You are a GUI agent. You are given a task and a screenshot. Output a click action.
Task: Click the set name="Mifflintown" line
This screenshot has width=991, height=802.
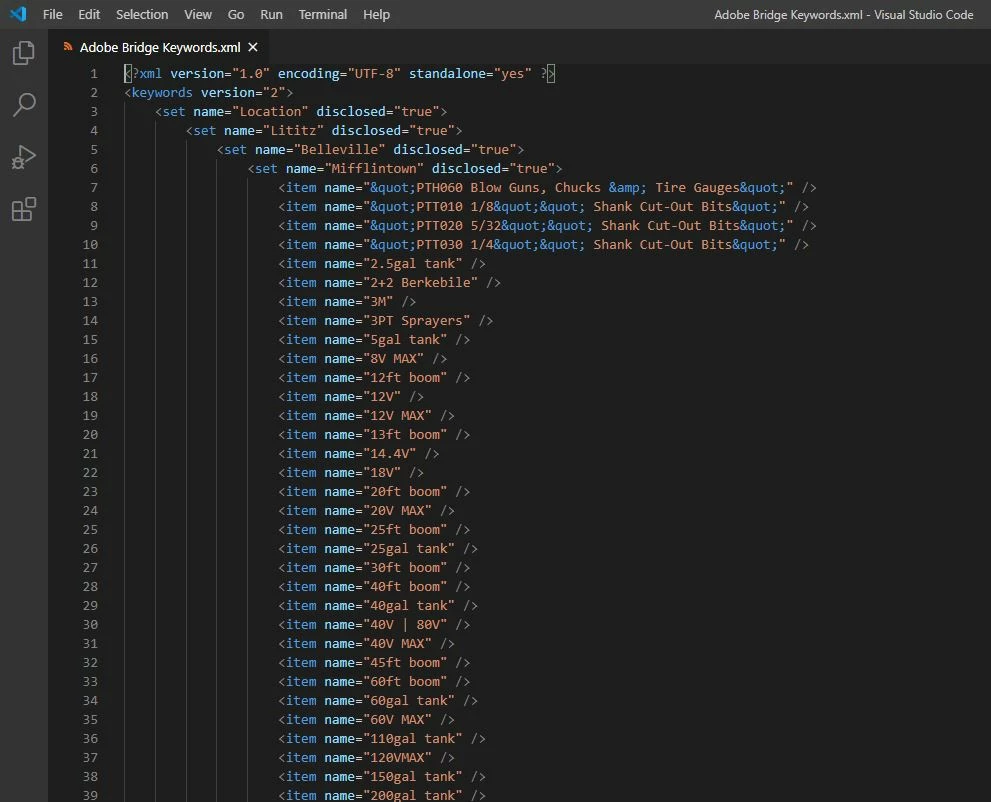[404, 169]
